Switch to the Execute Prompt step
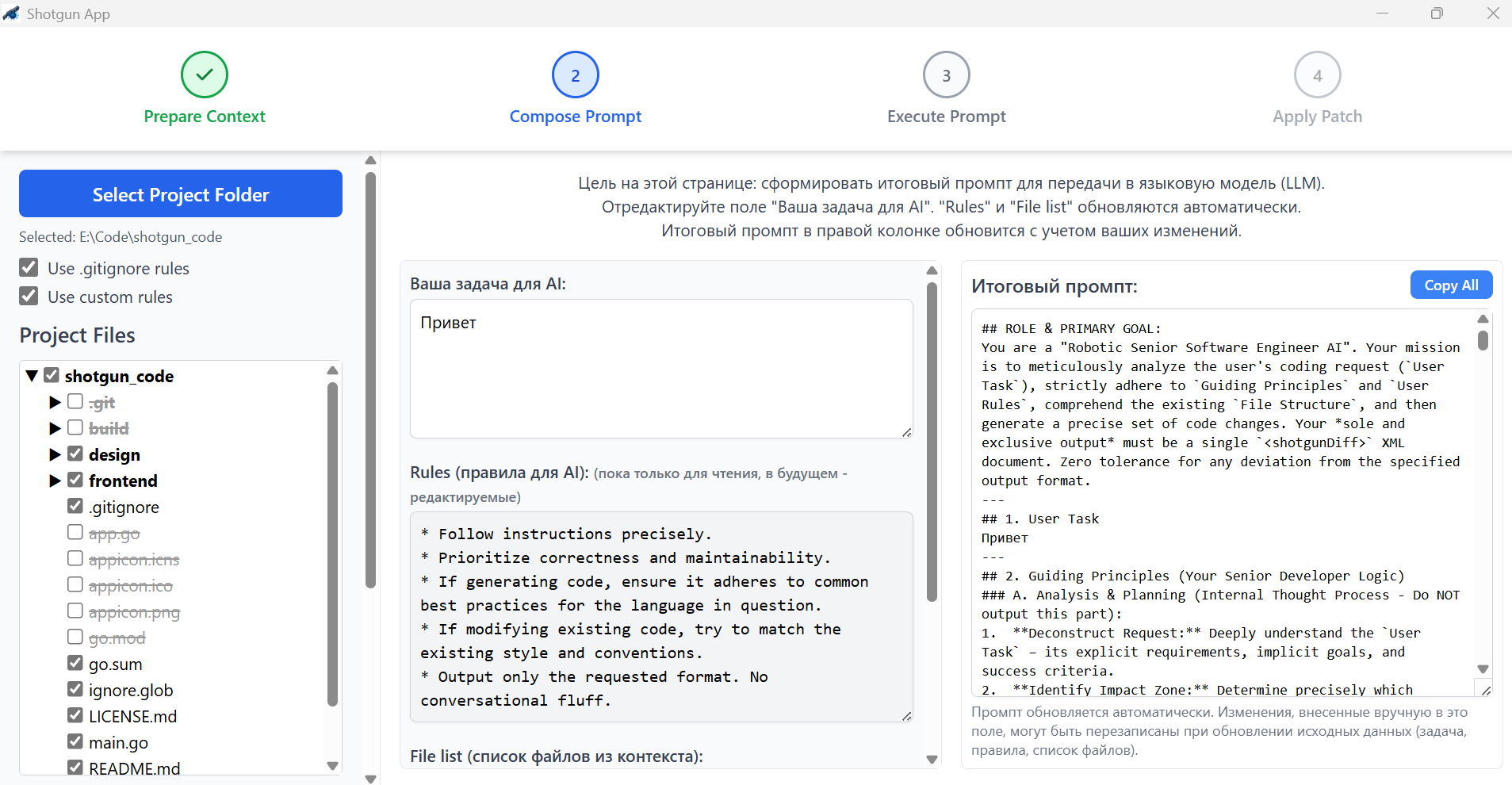 [x=945, y=75]
